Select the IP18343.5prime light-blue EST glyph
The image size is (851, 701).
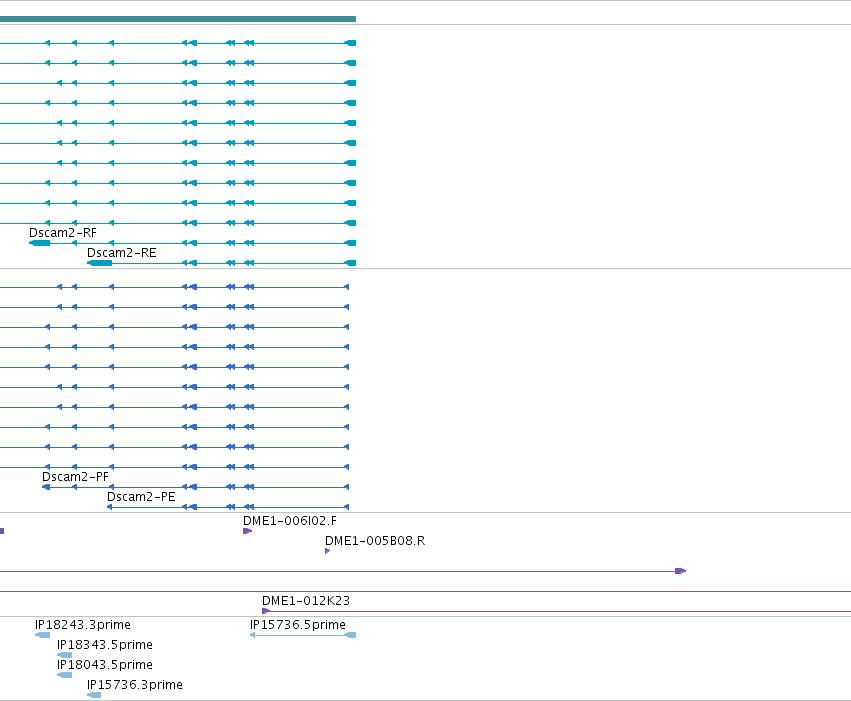point(65,655)
